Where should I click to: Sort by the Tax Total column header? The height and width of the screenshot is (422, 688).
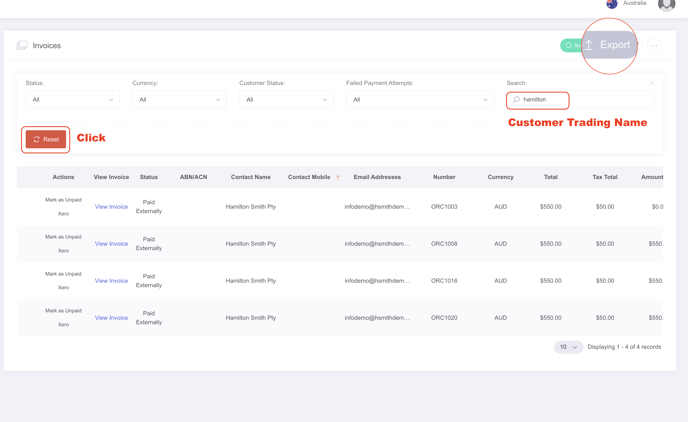coord(605,177)
